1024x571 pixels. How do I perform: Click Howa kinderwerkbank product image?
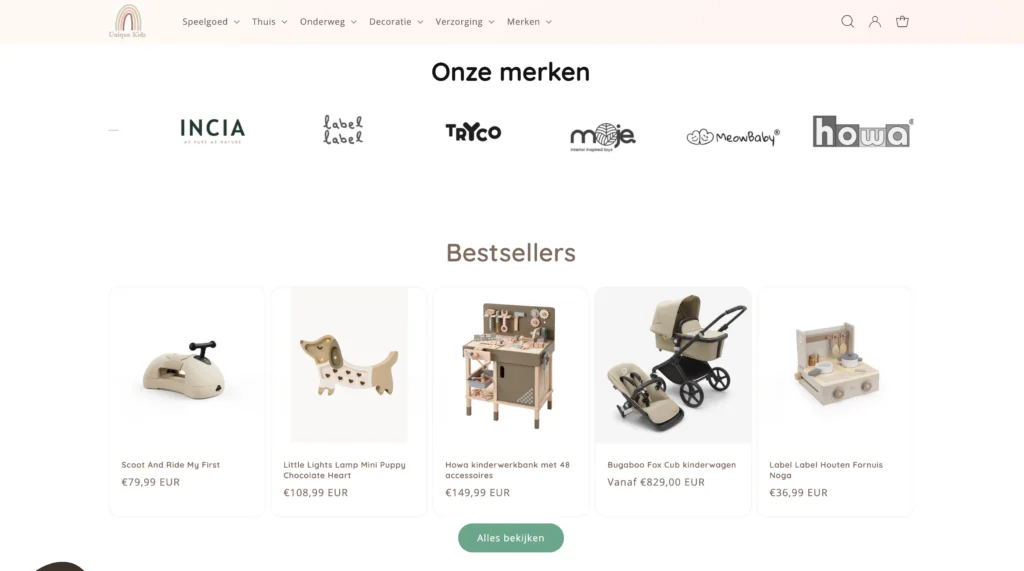511,365
